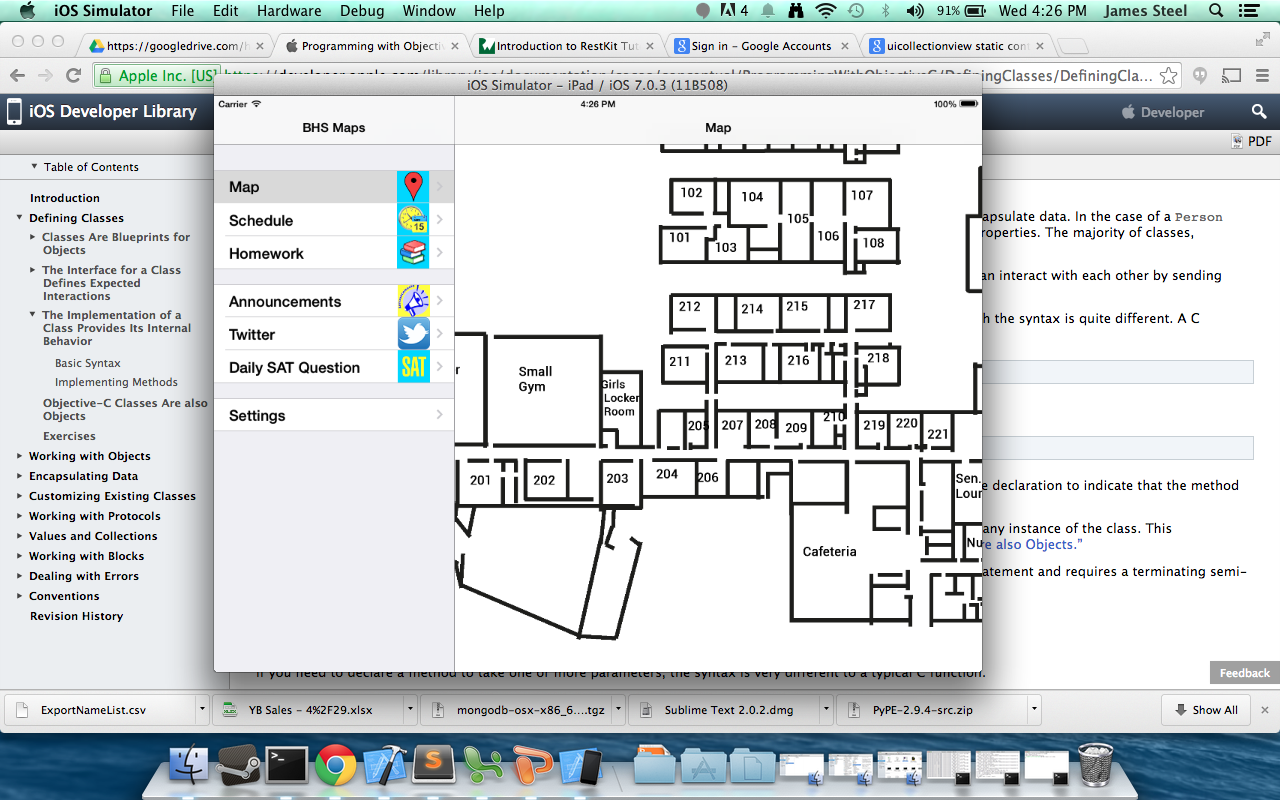Viewport: 1280px width, 800px height.
Task: Open the Map row in BHS Maps
Action: click(334, 187)
